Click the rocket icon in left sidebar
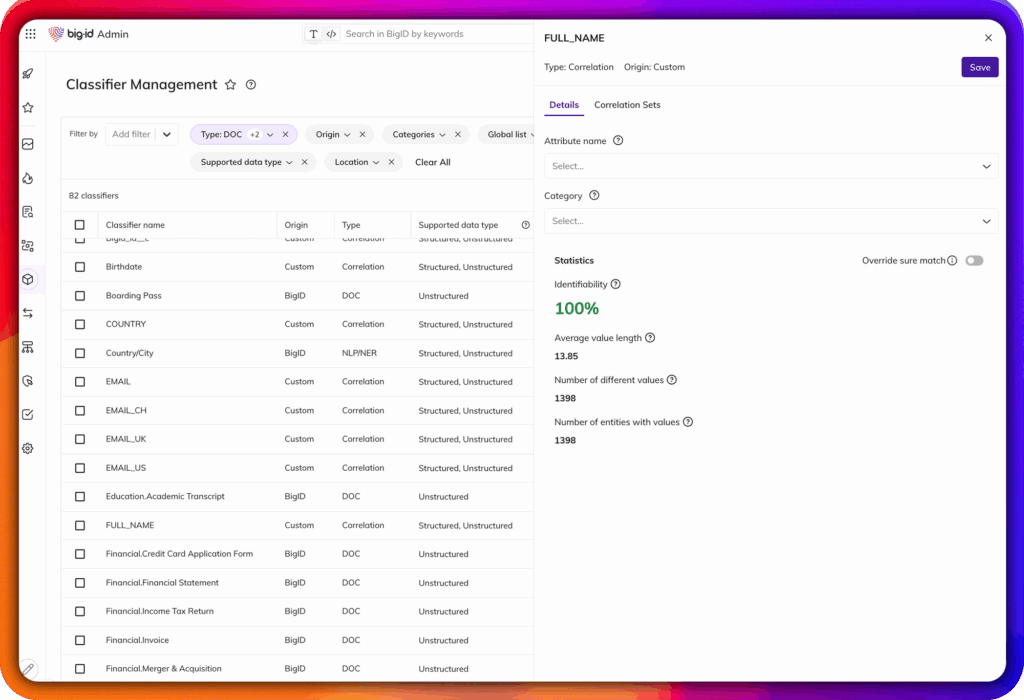This screenshot has height=700, width=1024. (28, 73)
